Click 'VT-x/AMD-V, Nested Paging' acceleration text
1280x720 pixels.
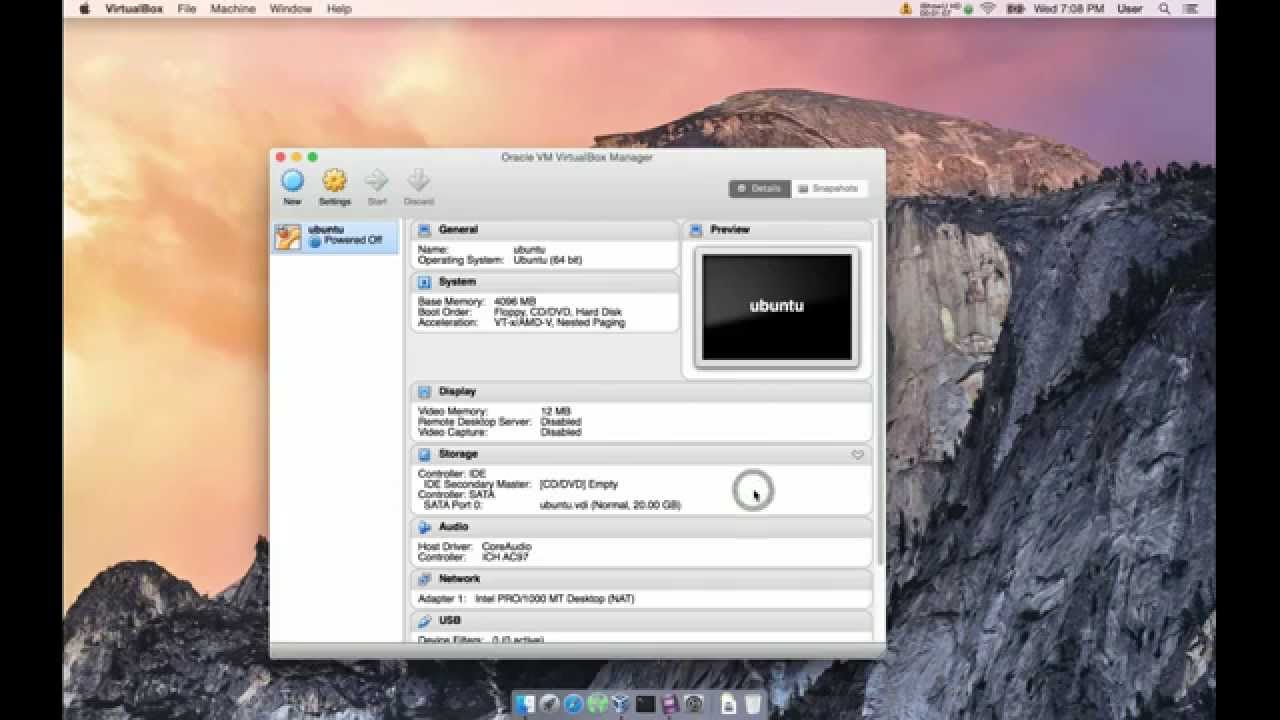(x=559, y=323)
